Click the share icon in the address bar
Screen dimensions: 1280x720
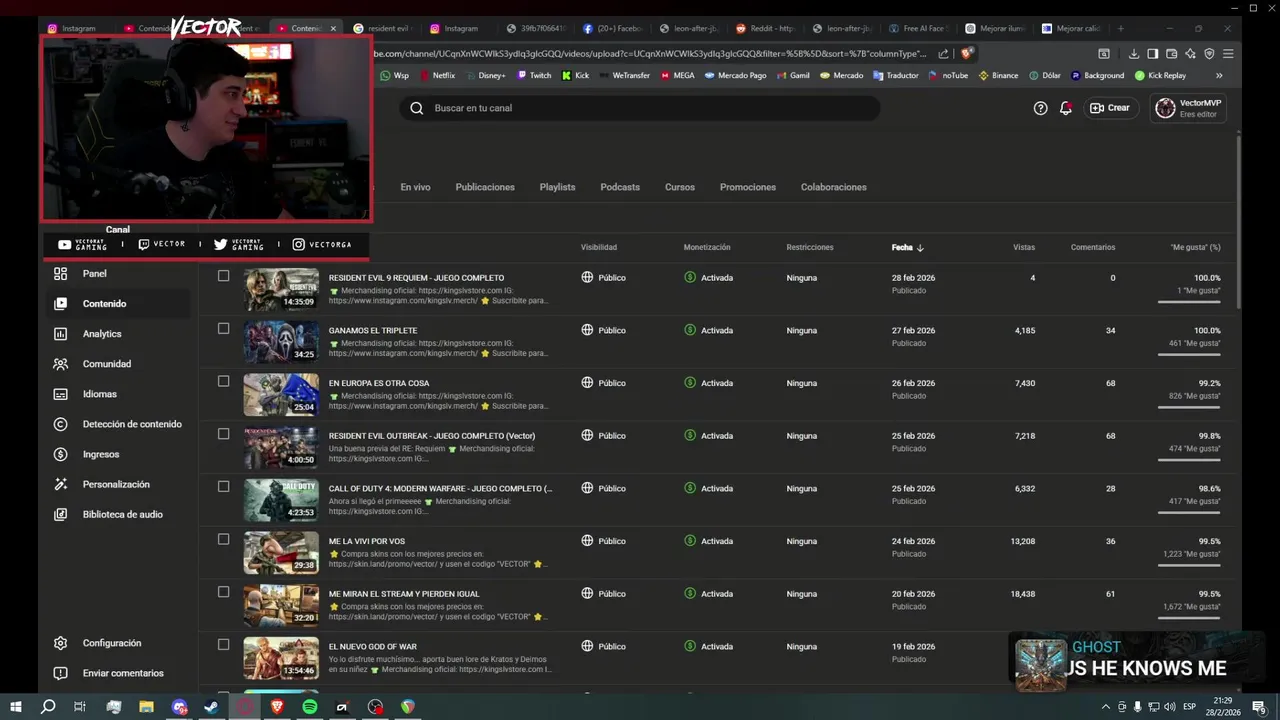pyautogui.click(x=943, y=54)
